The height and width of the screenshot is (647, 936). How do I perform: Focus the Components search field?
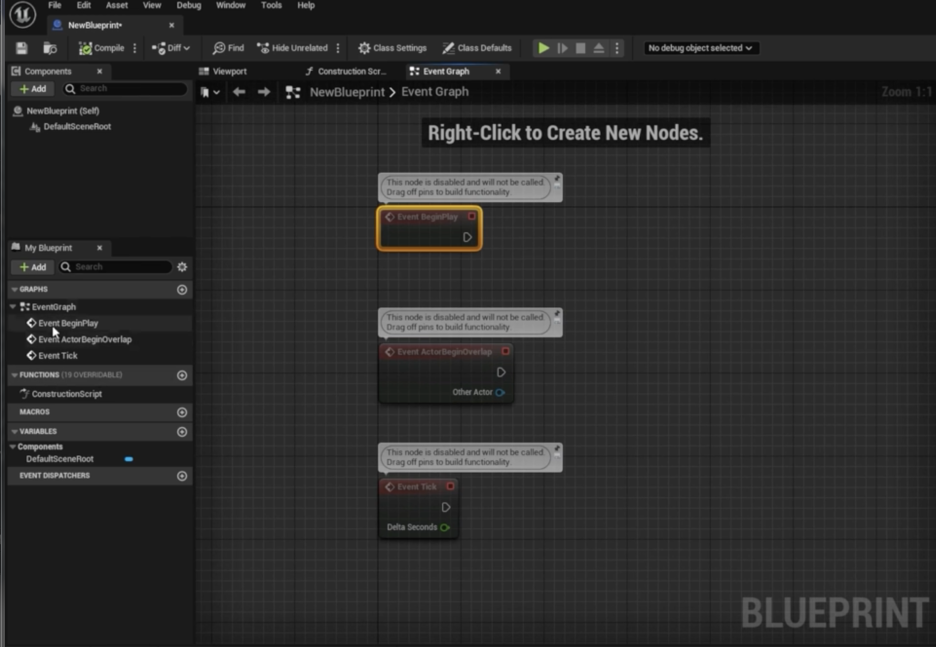point(125,89)
